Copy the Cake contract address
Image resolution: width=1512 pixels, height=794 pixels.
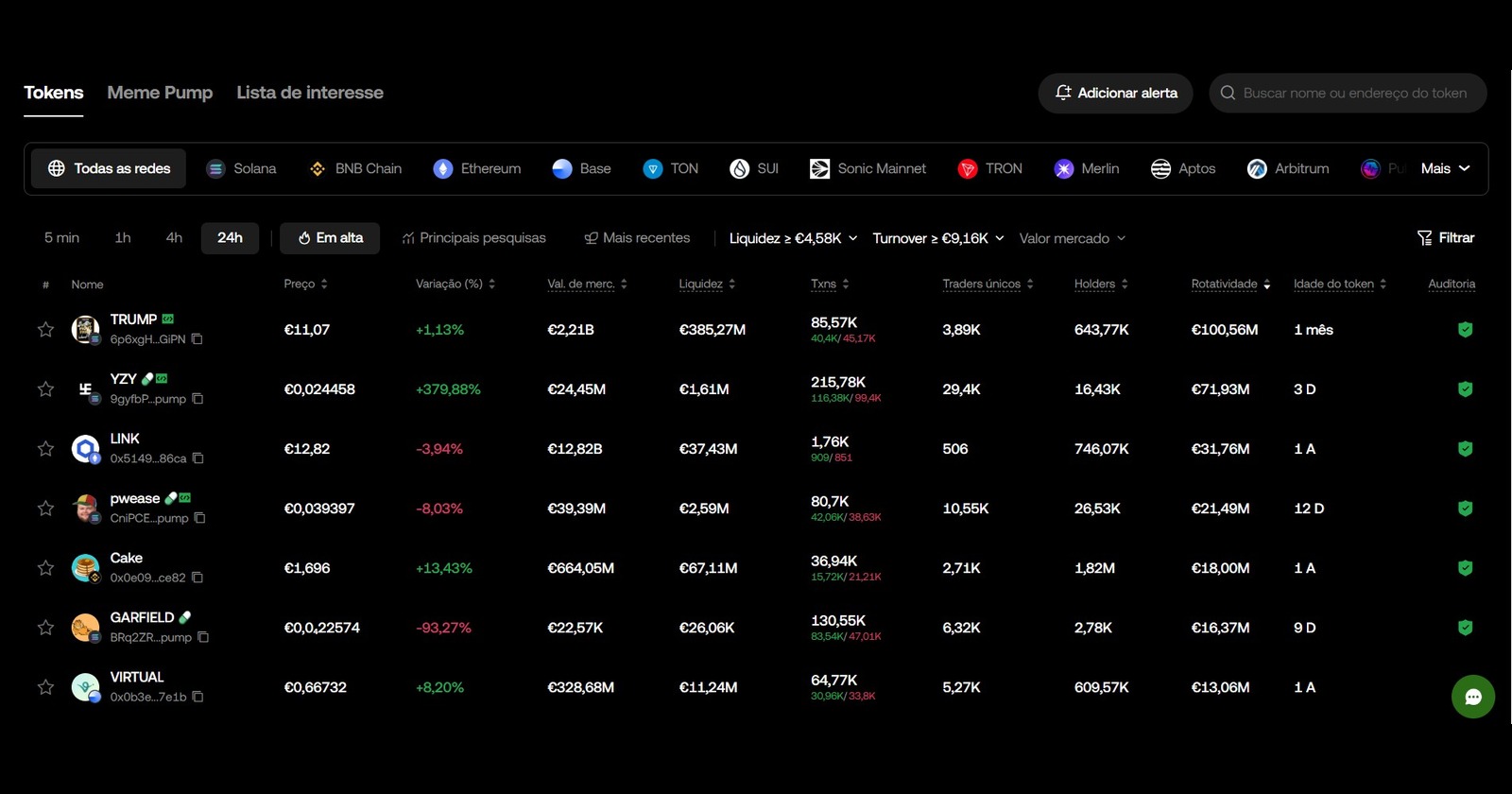point(198,578)
